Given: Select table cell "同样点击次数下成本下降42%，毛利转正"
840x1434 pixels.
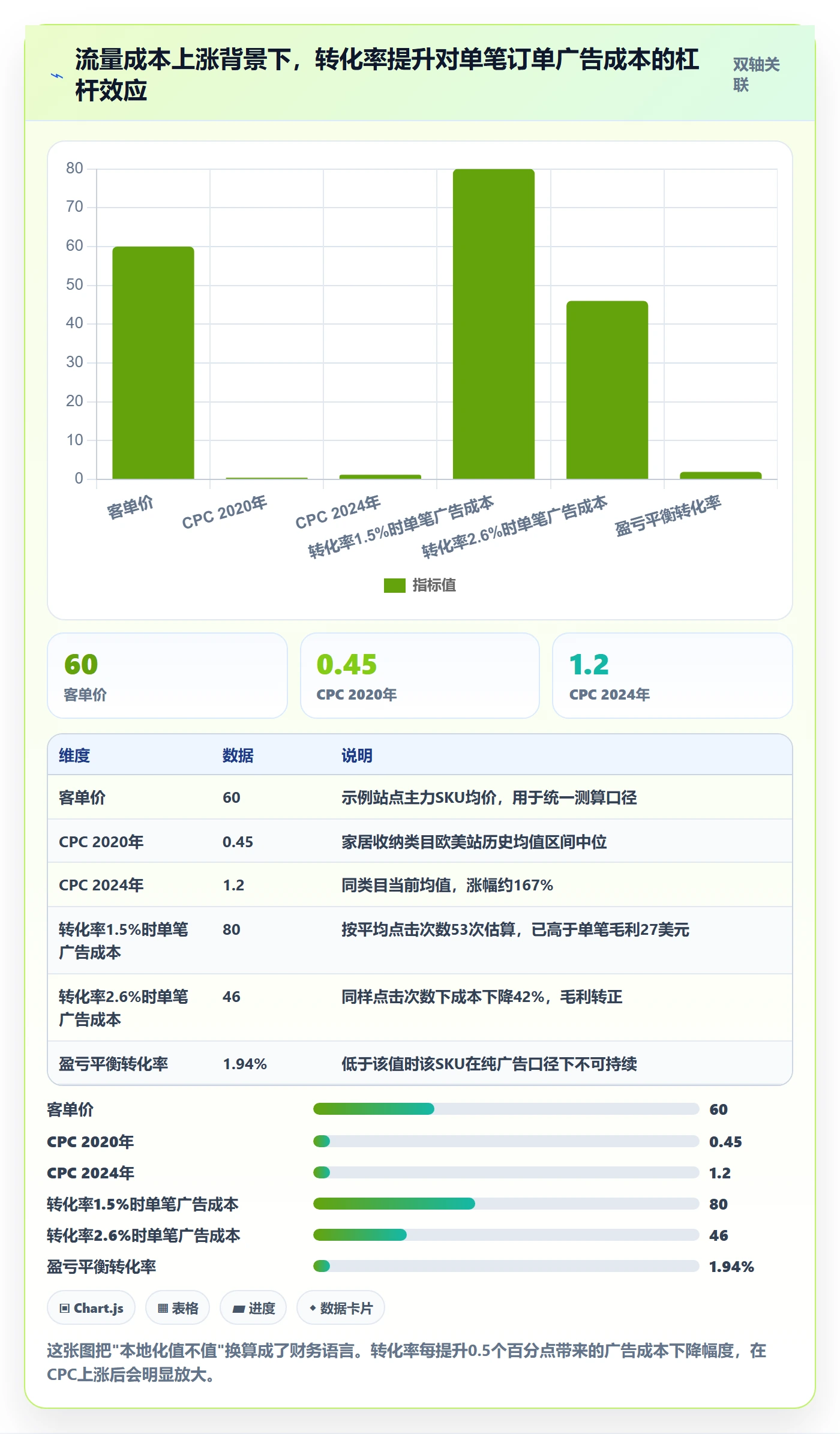Looking at the screenshot, I should 482,997.
